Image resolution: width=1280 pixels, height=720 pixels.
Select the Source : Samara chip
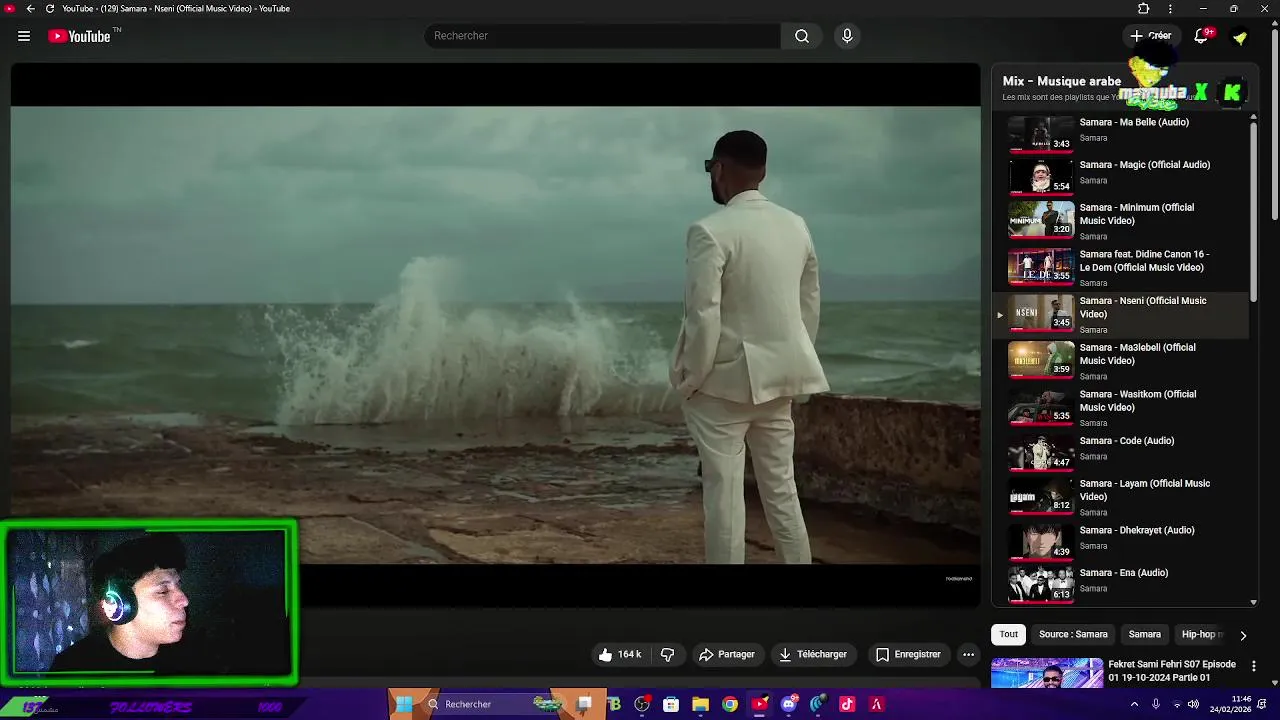coord(1073,634)
